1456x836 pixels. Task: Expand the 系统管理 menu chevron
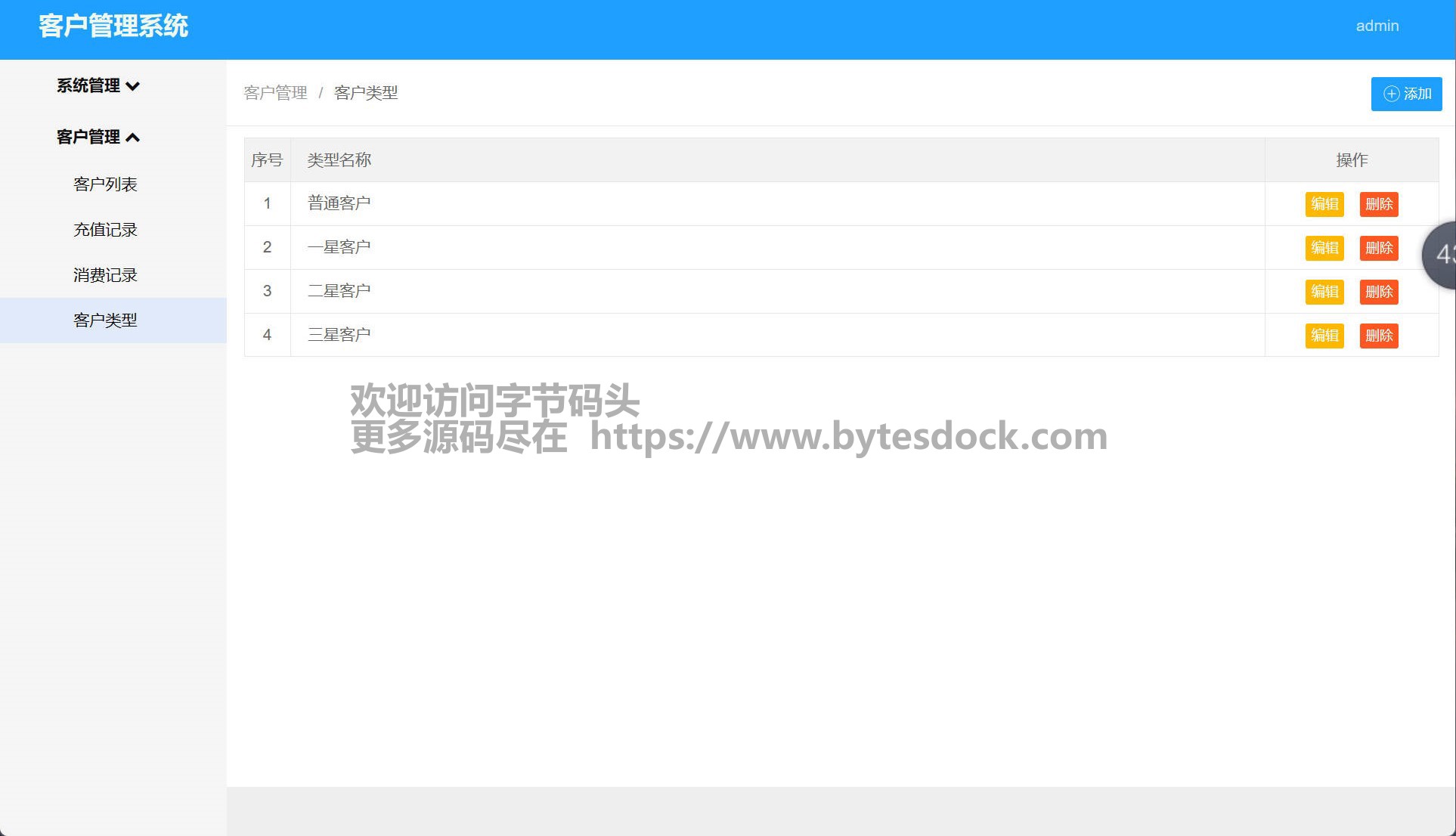(x=133, y=86)
